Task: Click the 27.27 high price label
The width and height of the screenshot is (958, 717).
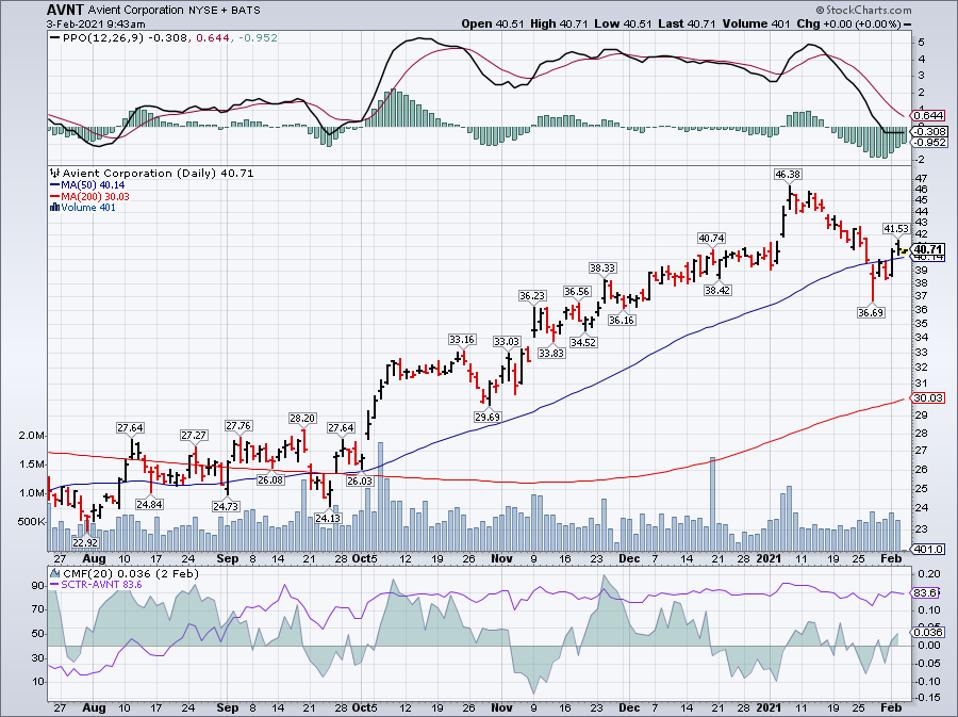Action: click(194, 435)
